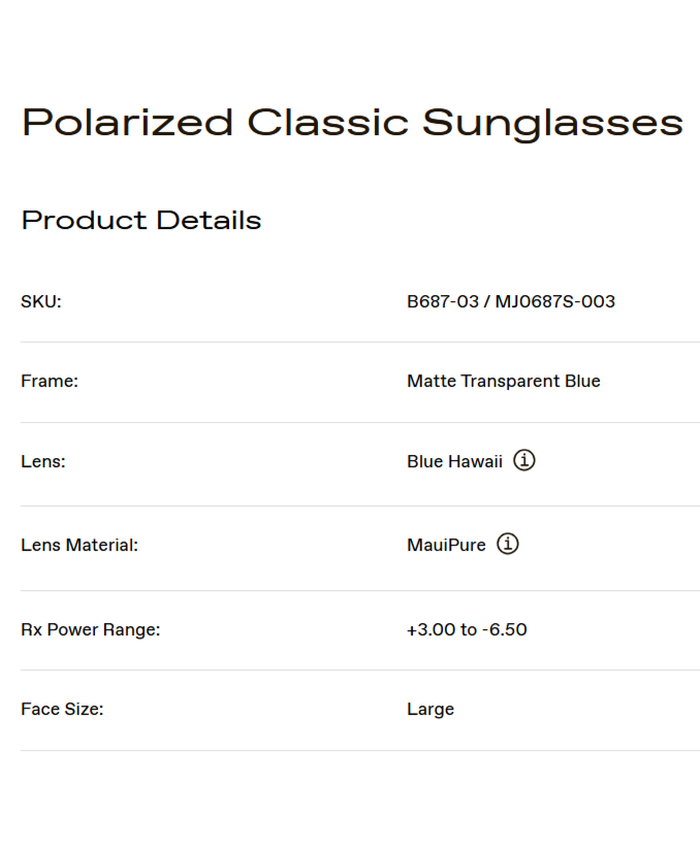The width and height of the screenshot is (700, 850).
Task: Click the Polarized Classic Sunglasses title
Action: click(x=352, y=123)
